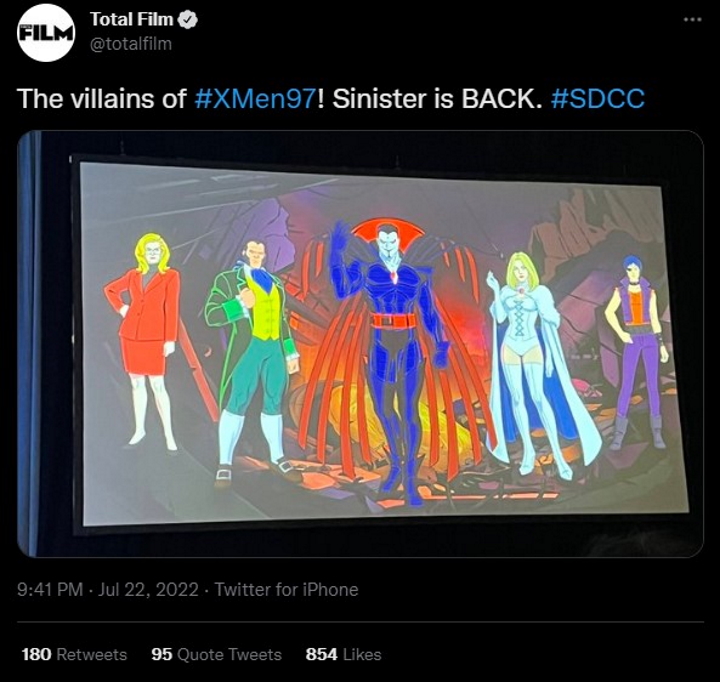Click the 9:41 PM time link

[50, 590]
